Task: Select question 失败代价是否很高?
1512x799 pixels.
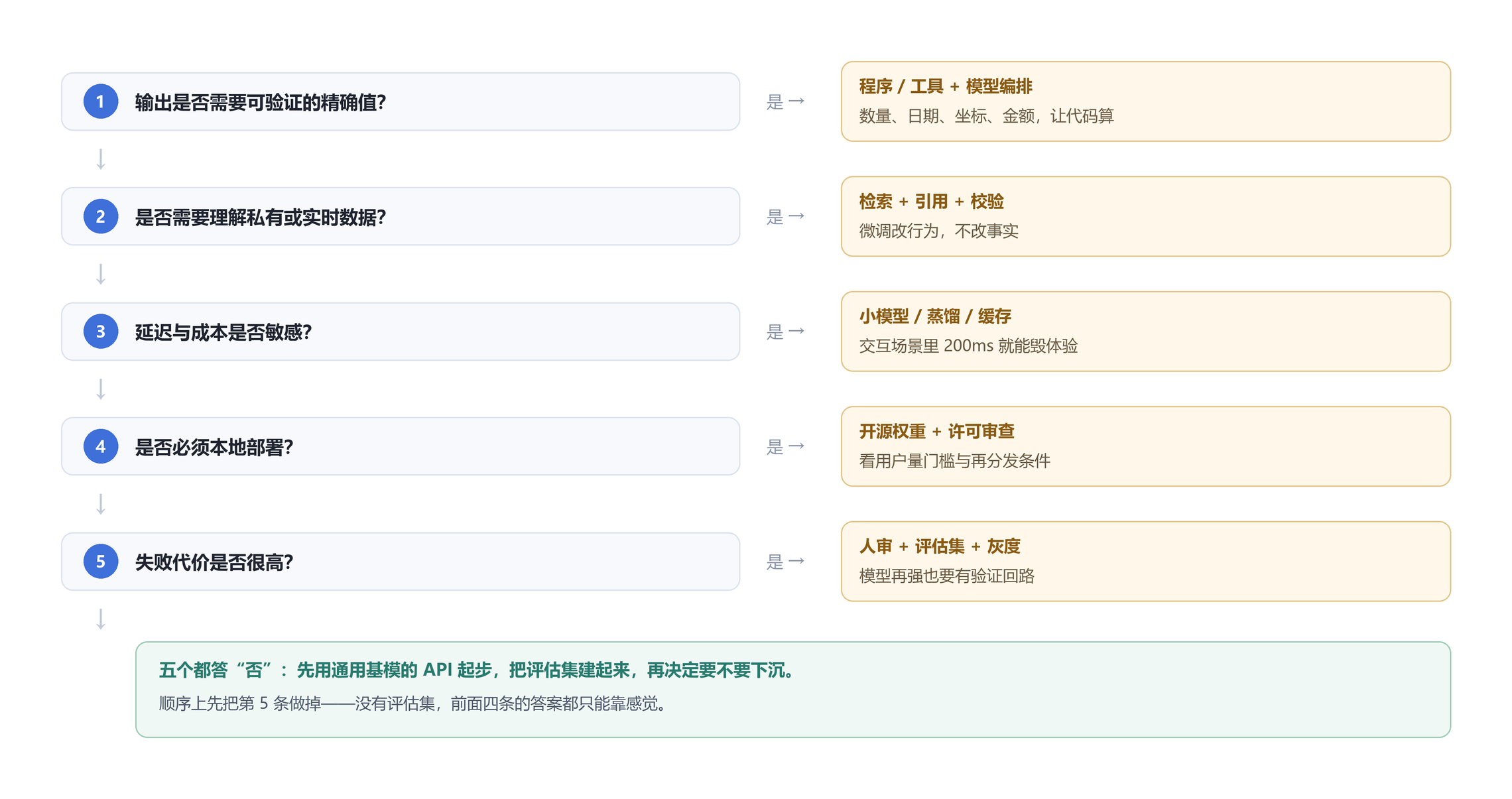Action: tap(401, 562)
